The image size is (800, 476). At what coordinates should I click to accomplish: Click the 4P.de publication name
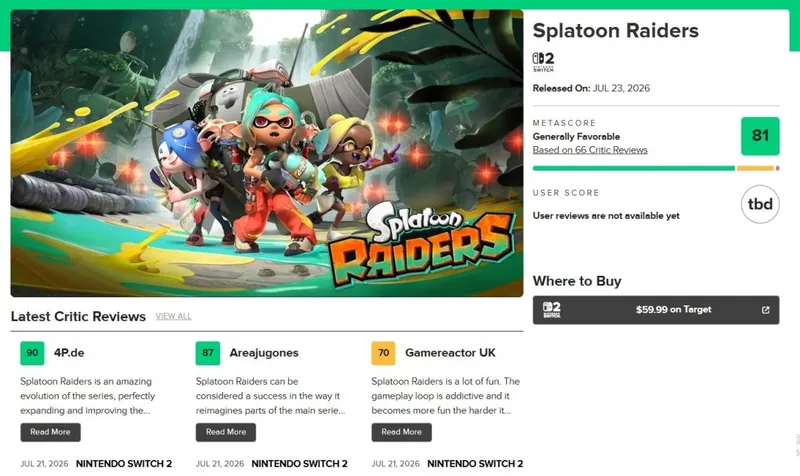pos(69,353)
